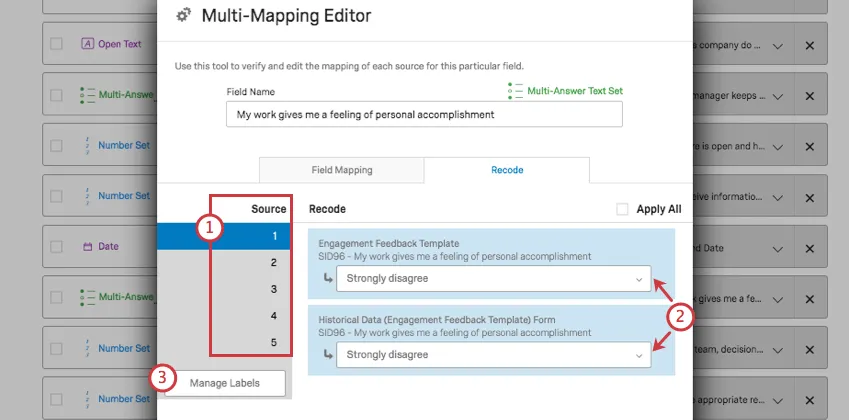The image size is (849, 420).
Task: Switch to the Field Mapping tab
Action: pyautogui.click(x=341, y=170)
